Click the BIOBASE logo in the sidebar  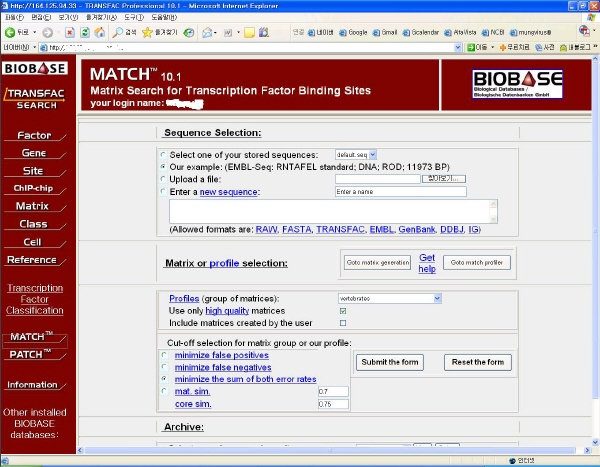tap(36, 69)
